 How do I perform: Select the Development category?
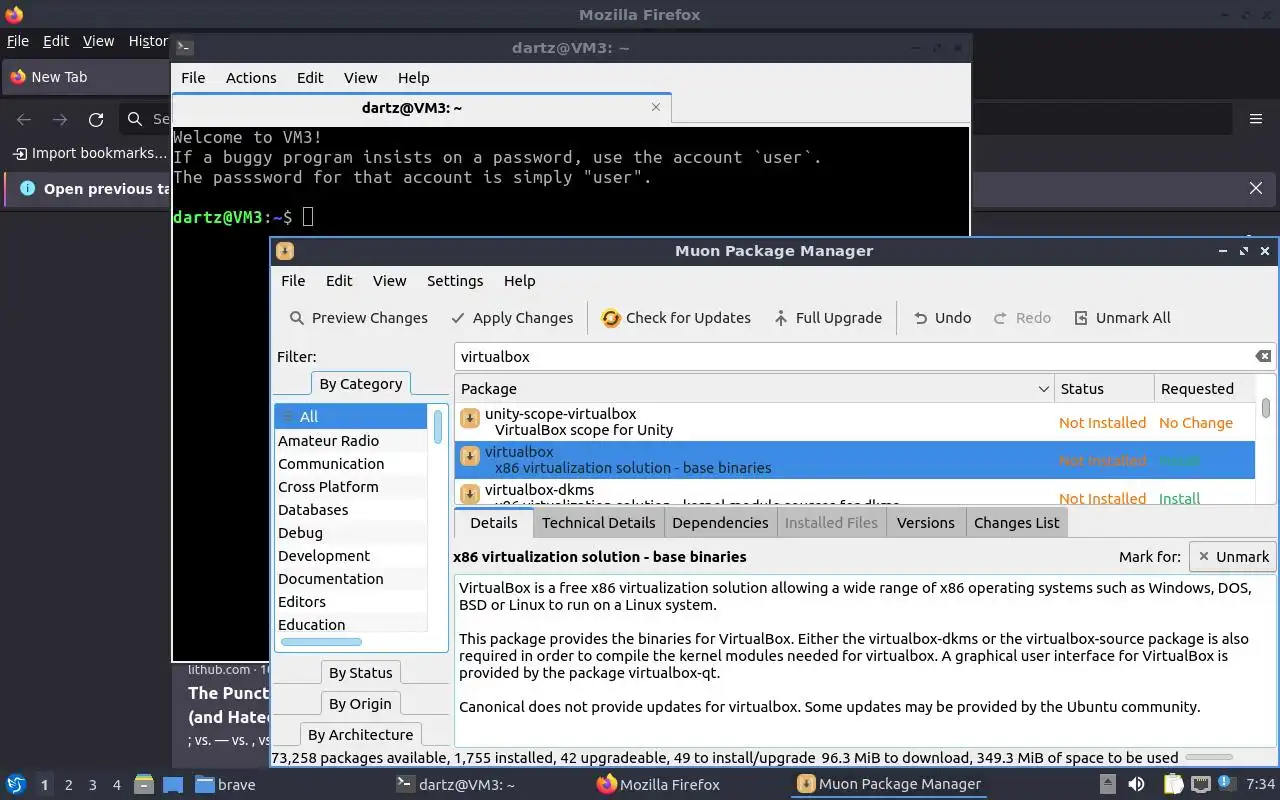click(351, 556)
